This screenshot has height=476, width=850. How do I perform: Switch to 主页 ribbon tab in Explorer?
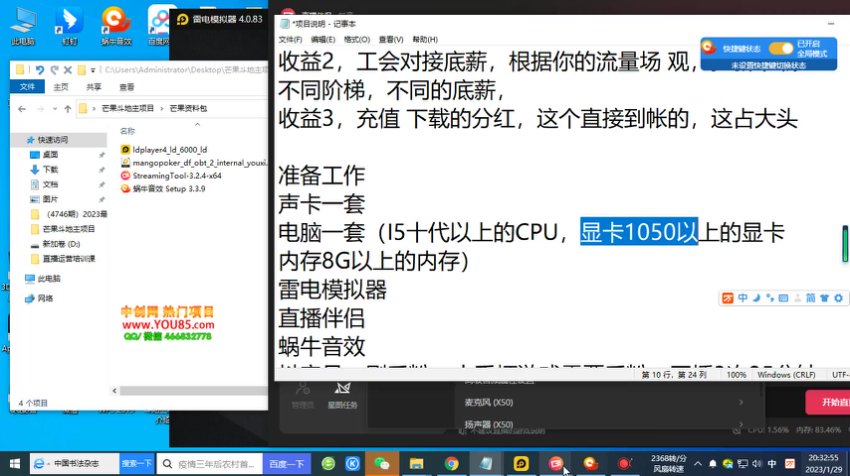61,87
